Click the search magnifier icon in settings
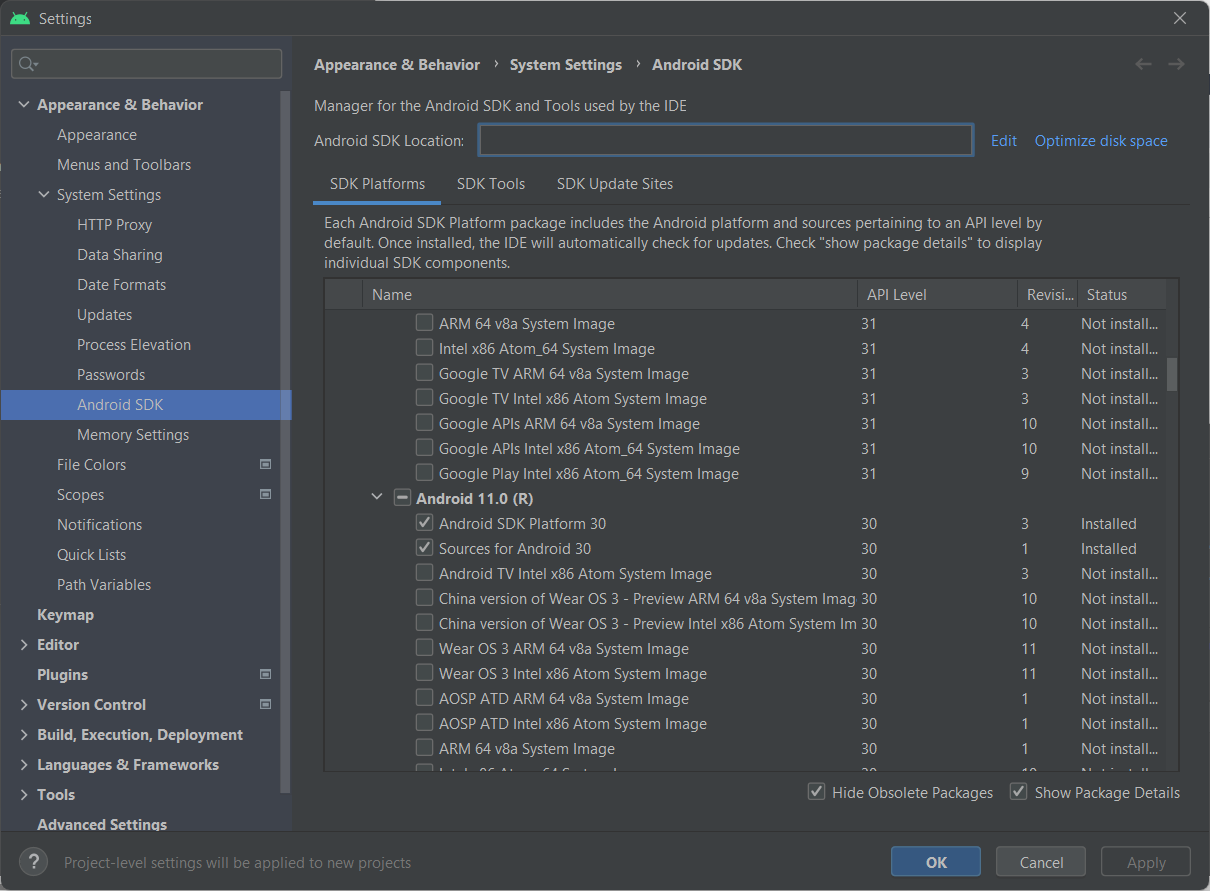Image resolution: width=1210 pixels, height=891 pixels. (27, 64)
